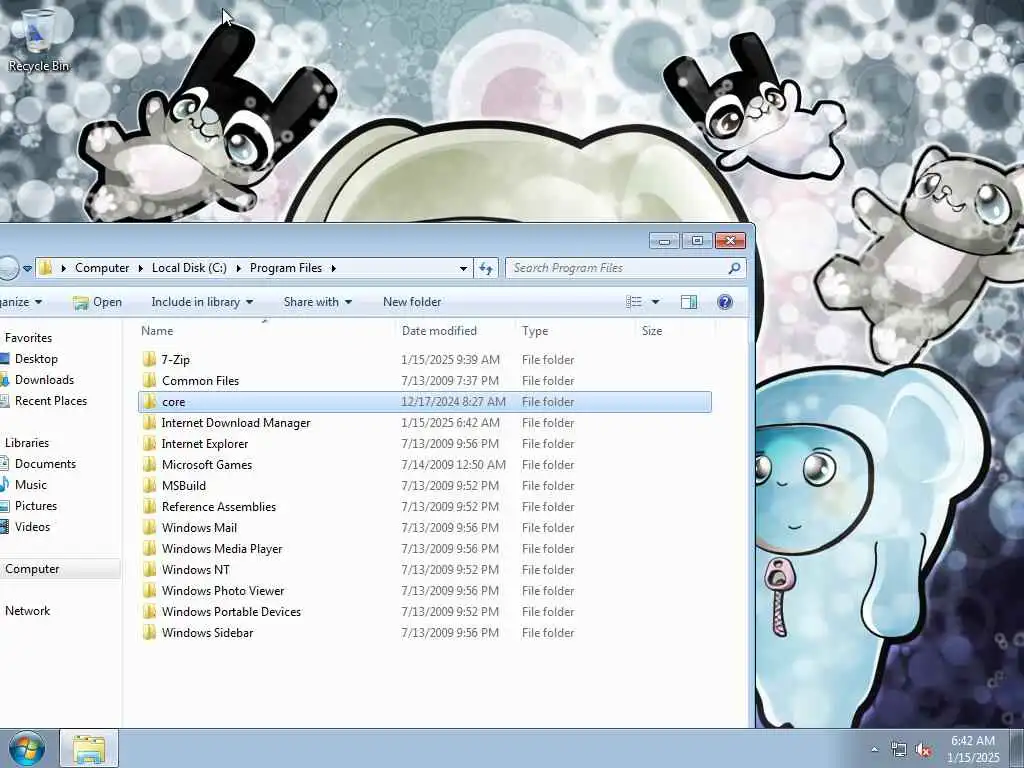
Task: Open the Organize menu
Action: (x=21, y=302)
